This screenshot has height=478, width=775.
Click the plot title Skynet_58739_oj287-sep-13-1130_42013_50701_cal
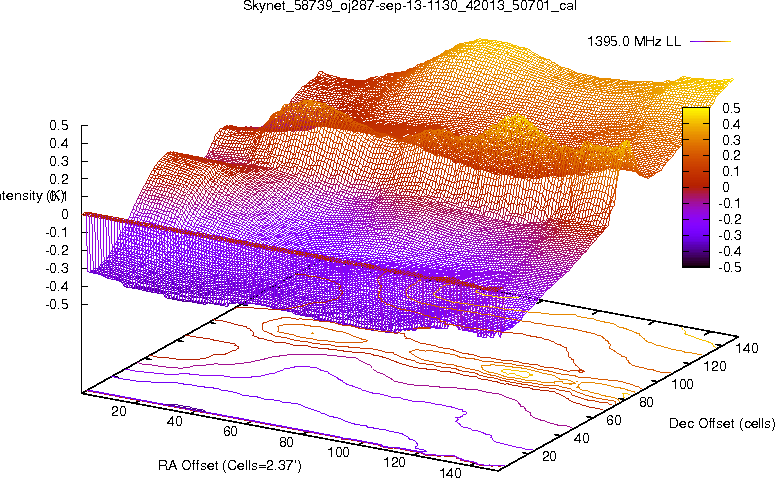coord(409,6)
